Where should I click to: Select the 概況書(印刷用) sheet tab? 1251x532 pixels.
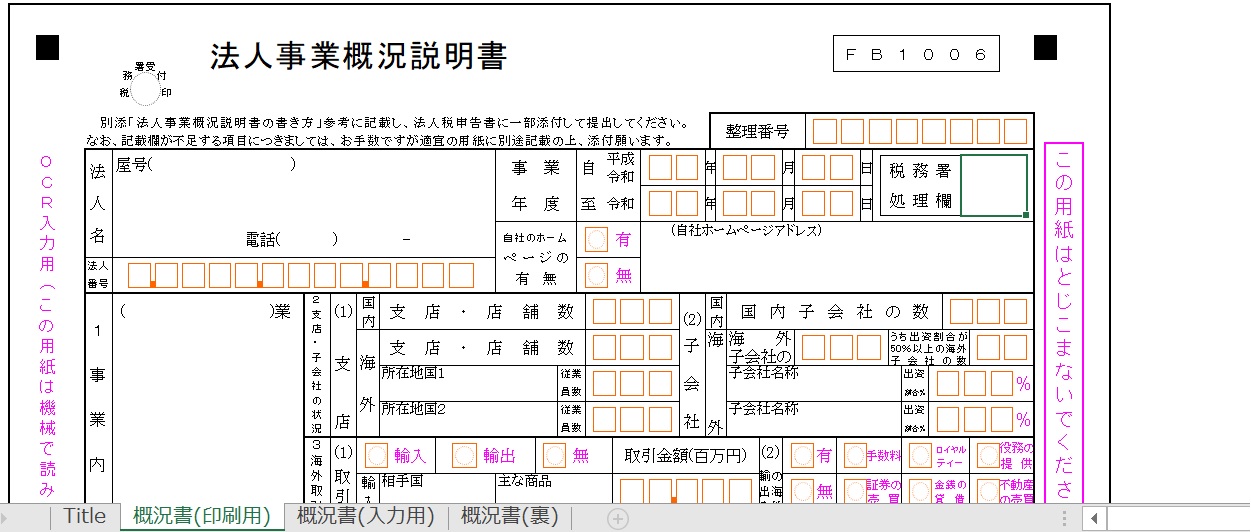coord(202,516)
